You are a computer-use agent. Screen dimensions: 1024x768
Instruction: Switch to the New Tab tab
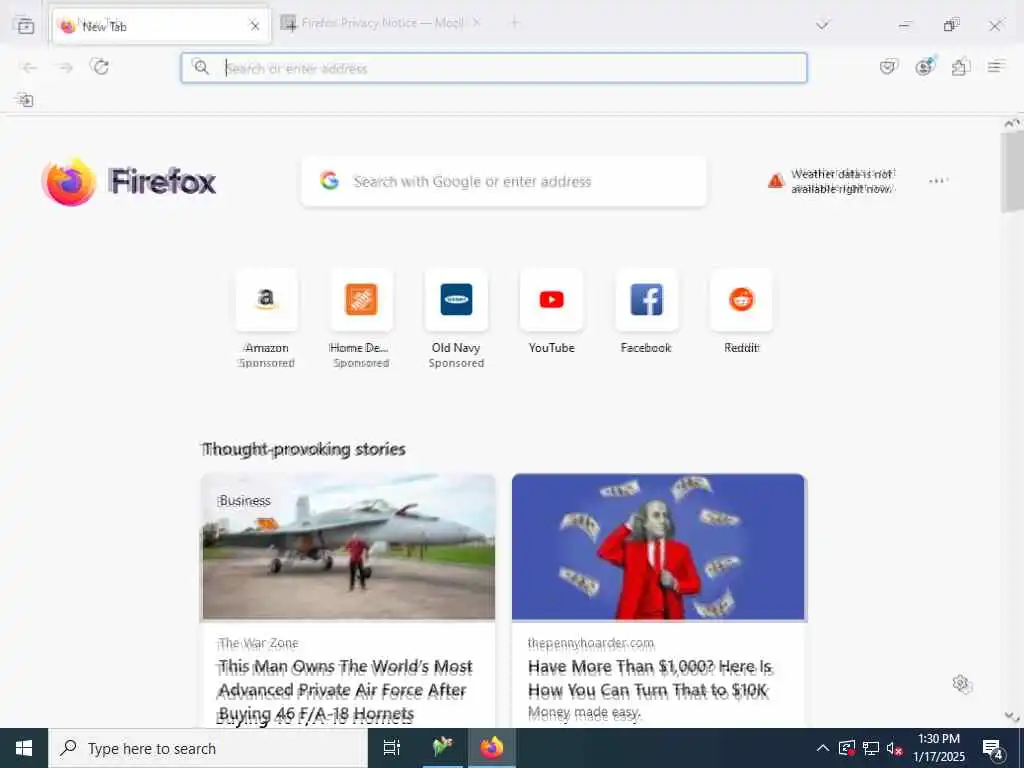pos(161,26)
